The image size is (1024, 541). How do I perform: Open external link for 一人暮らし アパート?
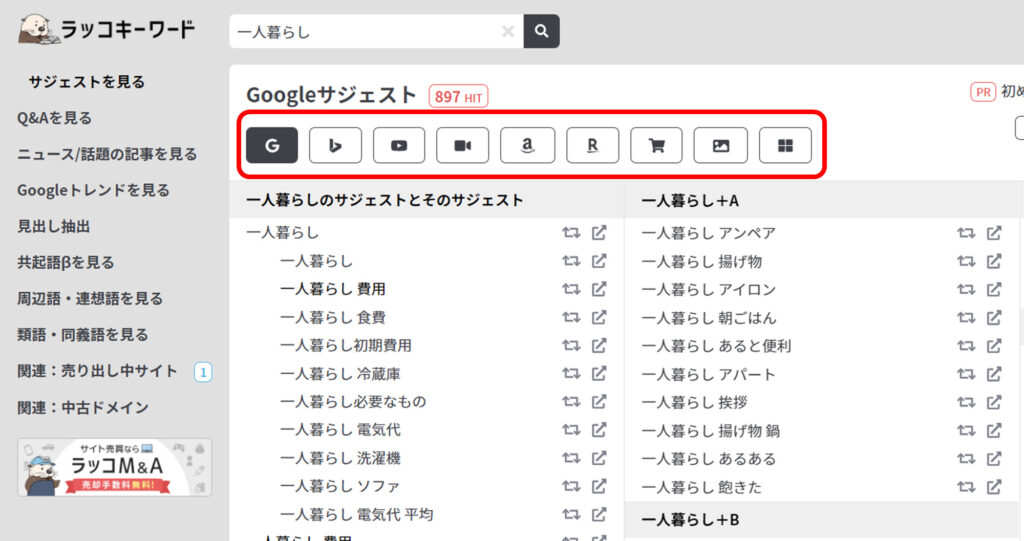pyautogui.click(x=994, y=374)
